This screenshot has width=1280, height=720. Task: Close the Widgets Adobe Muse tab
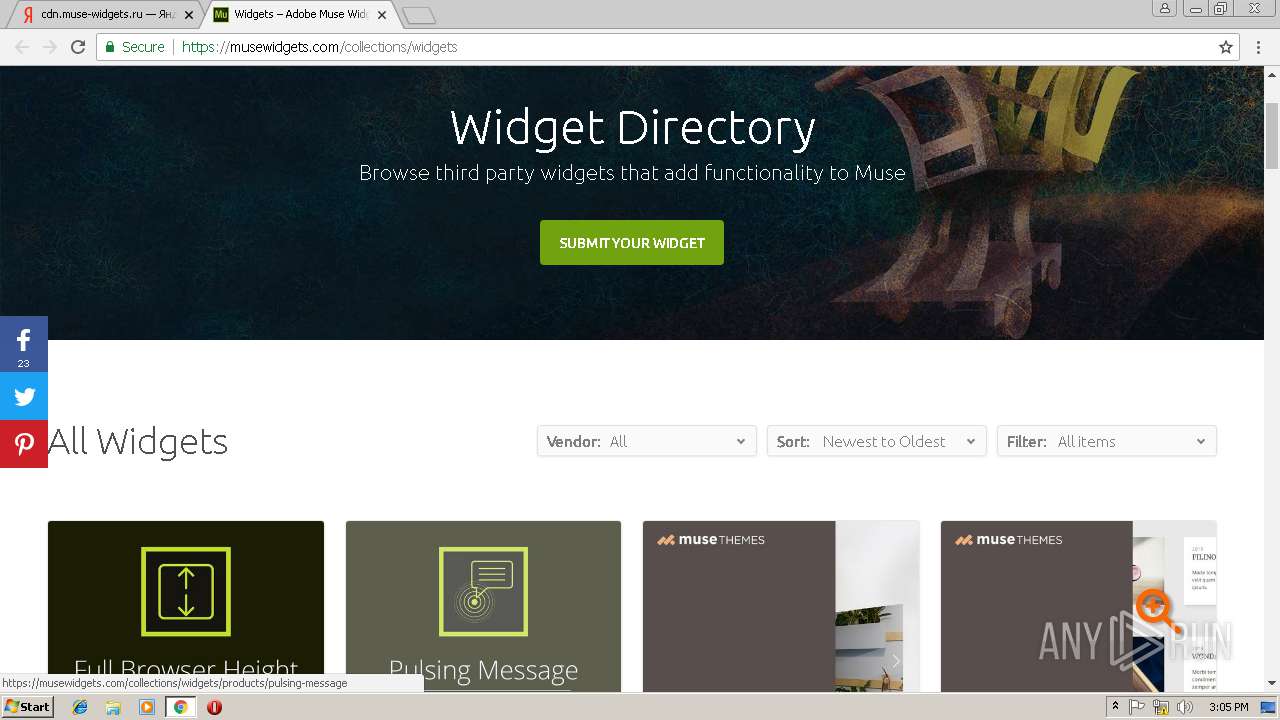[382, 15]
